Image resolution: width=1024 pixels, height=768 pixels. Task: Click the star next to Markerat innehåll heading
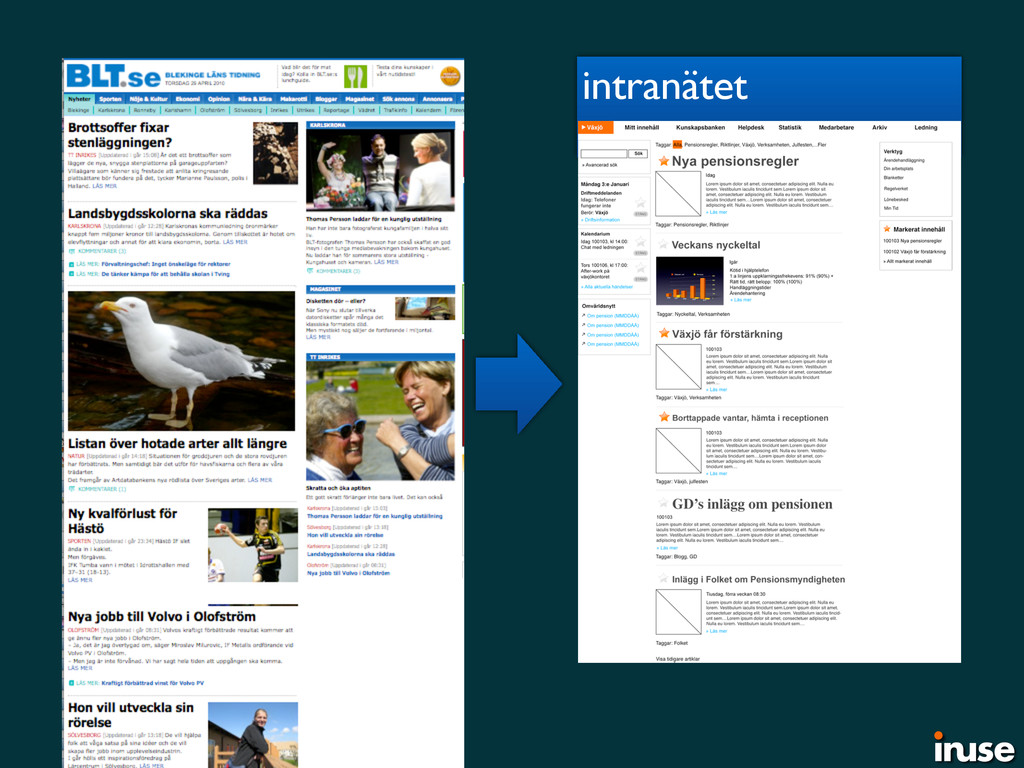[887, 229]
